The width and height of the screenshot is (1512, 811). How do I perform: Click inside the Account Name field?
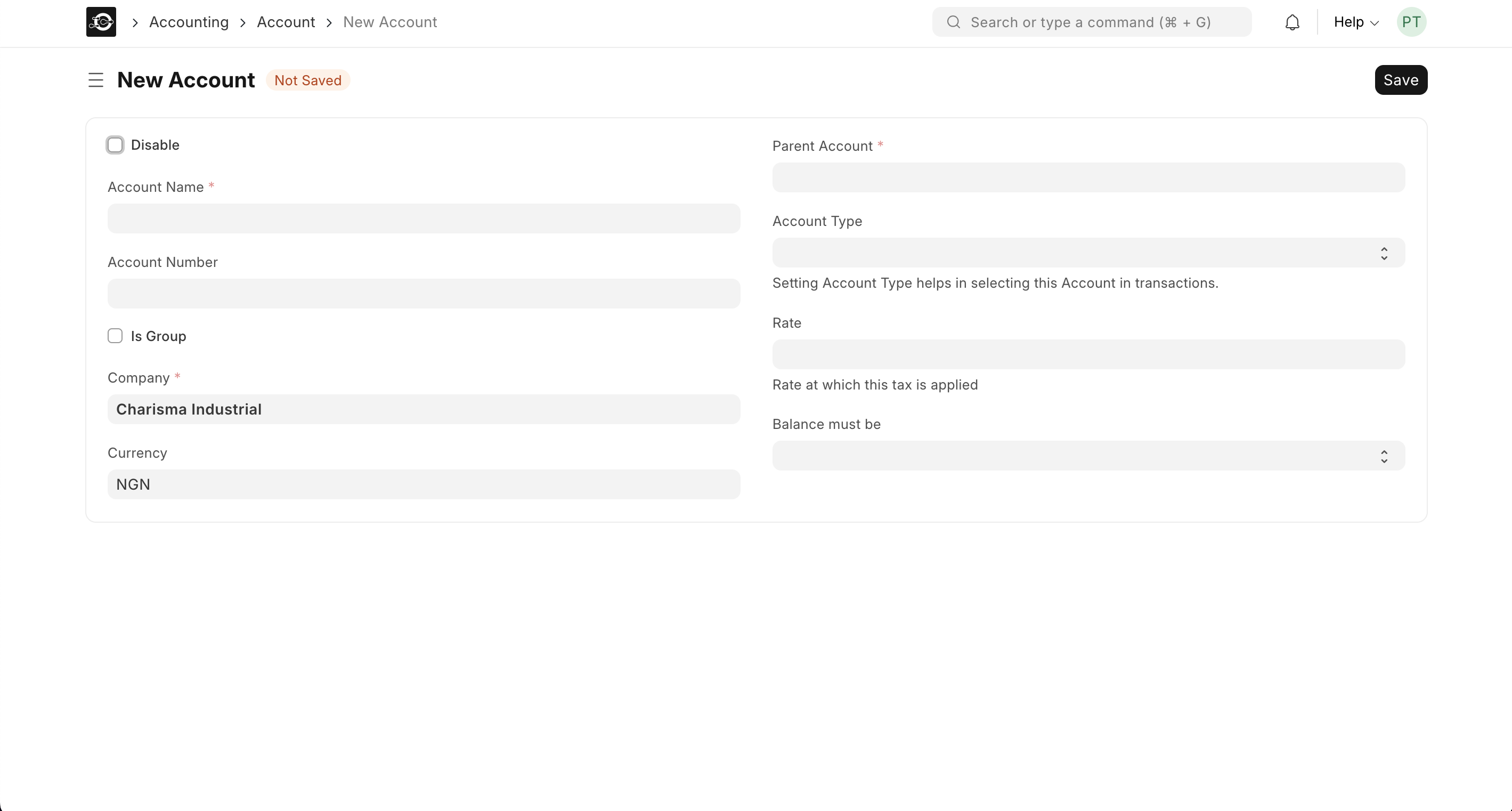click(424, 218)
